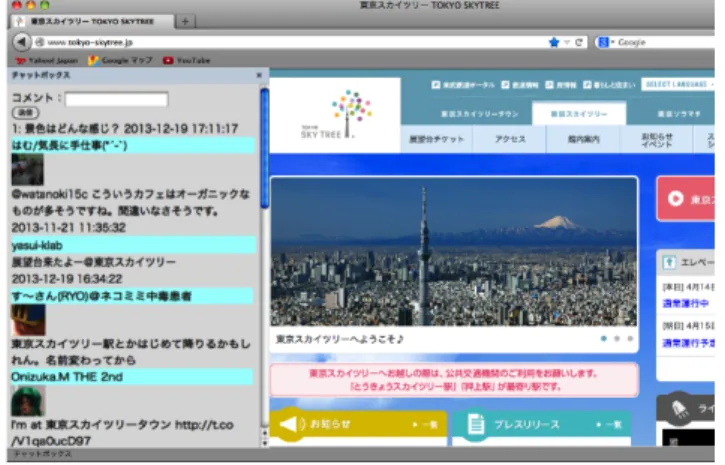Open the Yahoo! Japan bookmark
This screenshot has width=725, height=465.
pyautogui.click(x=47, y=61)
